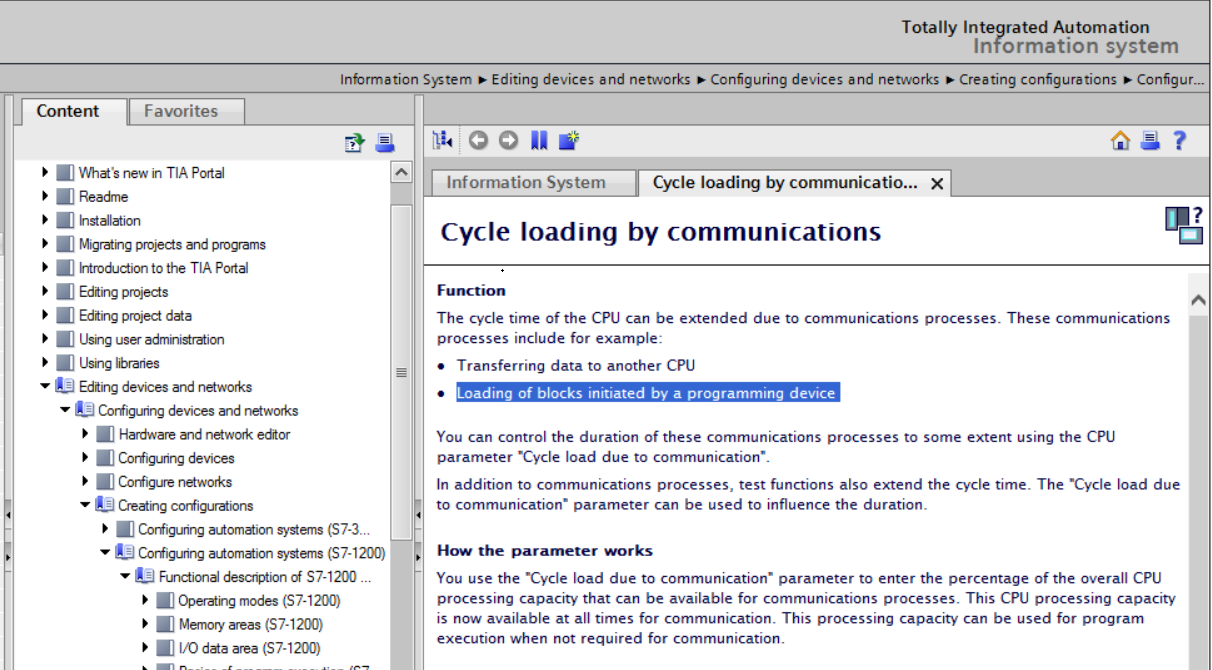This screenshot has height=670, width=1212.
Task: Click the book icon beside Using user administration
Action: (65, 339)
